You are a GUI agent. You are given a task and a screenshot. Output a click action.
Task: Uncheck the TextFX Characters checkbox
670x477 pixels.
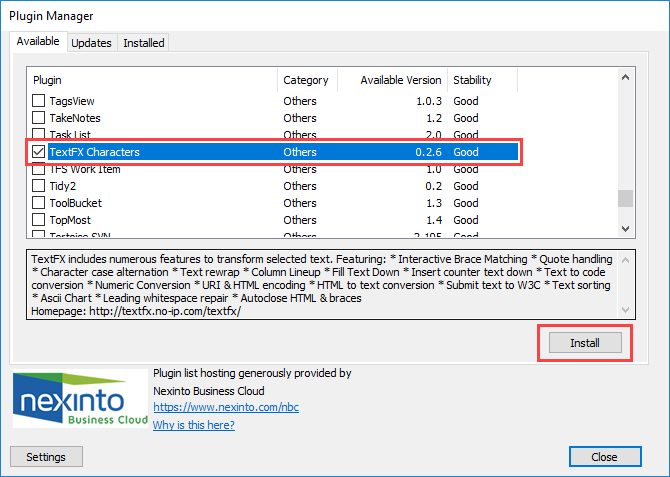(38, 151)
